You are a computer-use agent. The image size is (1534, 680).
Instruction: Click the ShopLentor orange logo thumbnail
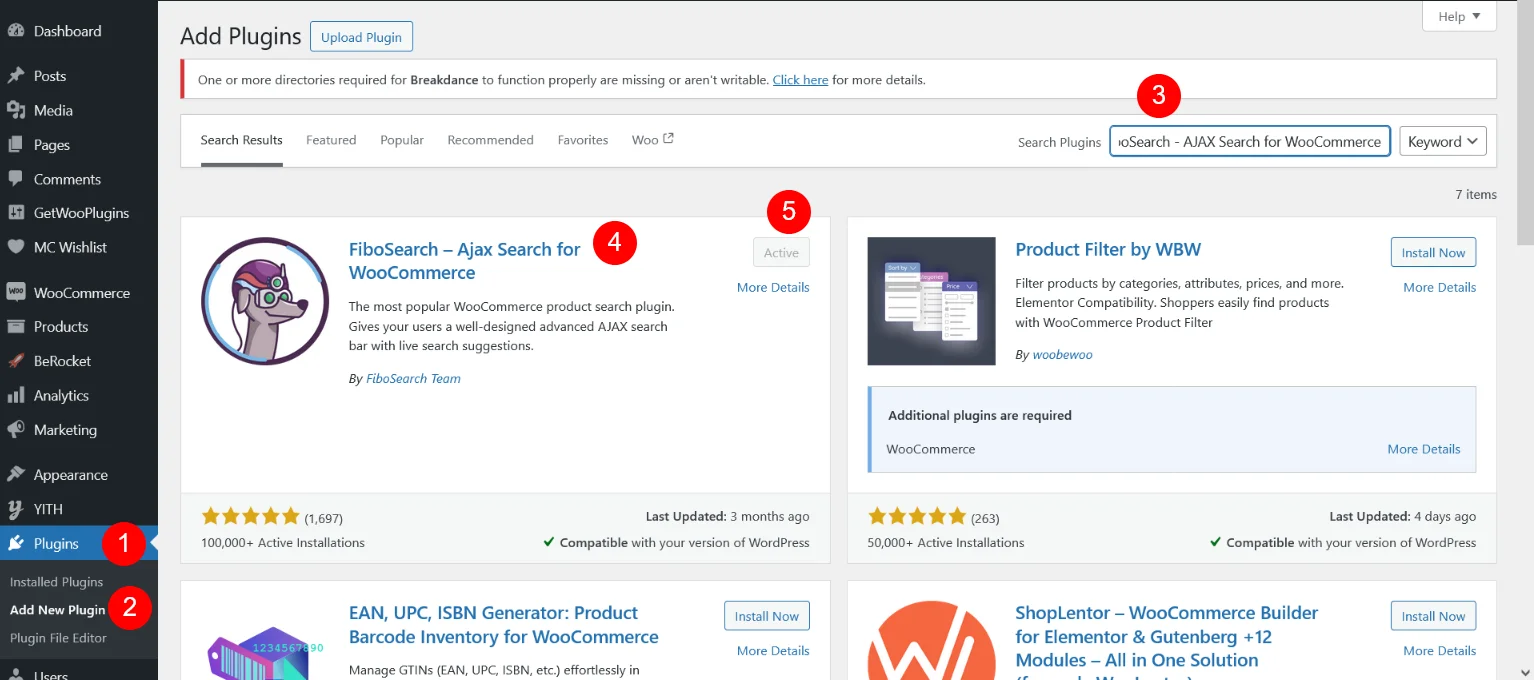click(931, 640)
